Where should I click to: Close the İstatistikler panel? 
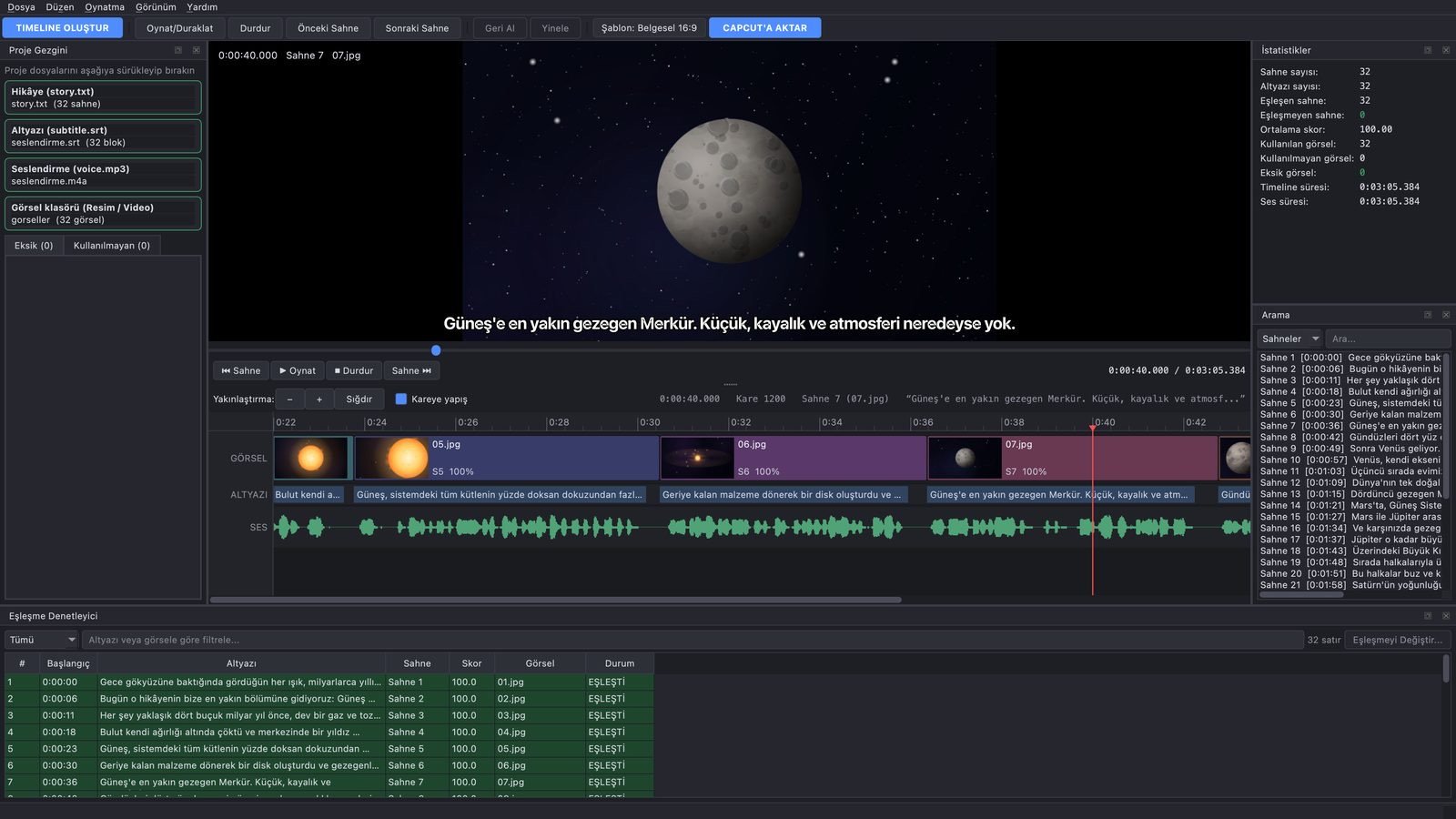[1446, 50]
